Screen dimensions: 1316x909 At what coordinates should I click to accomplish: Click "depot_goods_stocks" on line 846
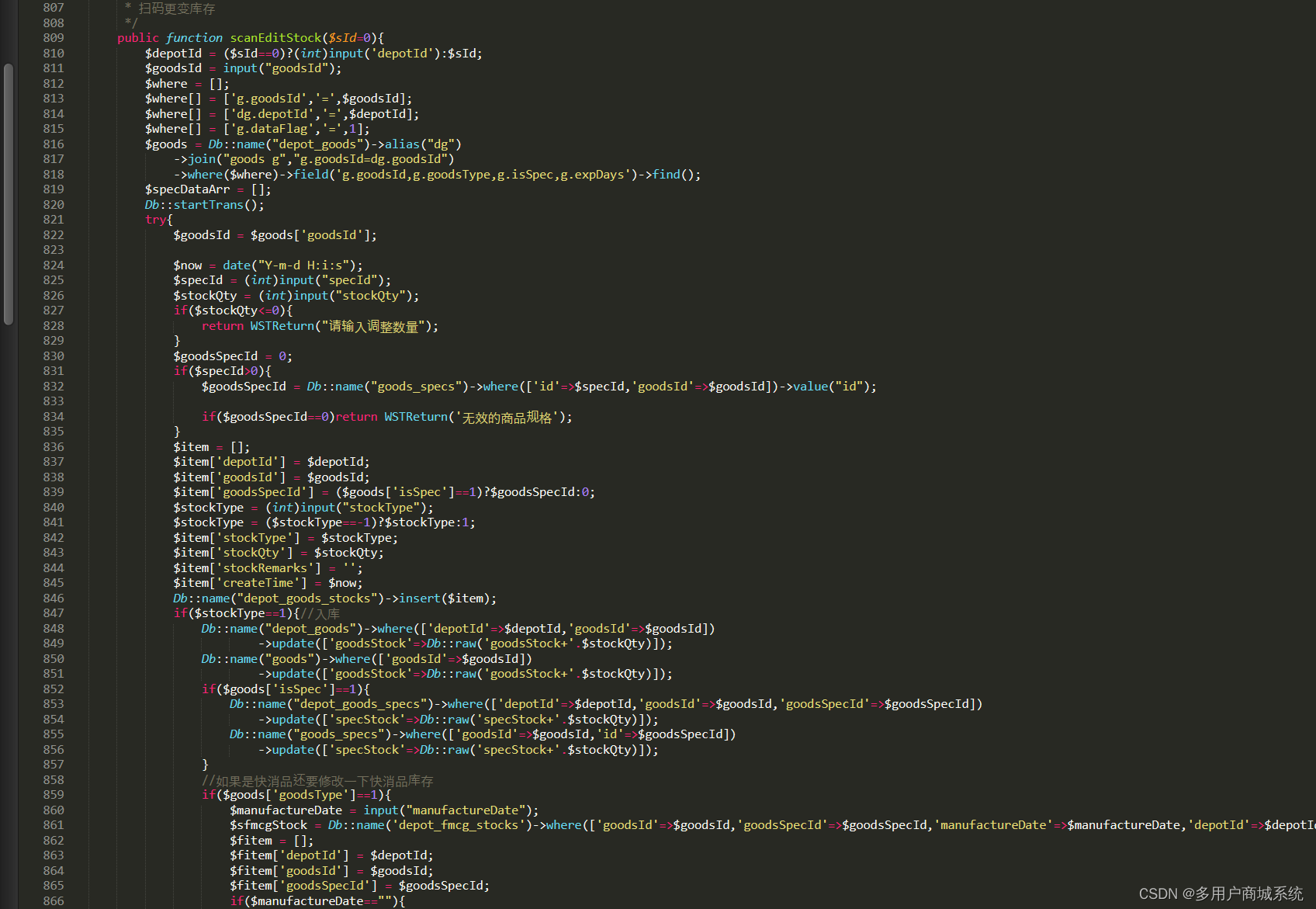point(306,598)
